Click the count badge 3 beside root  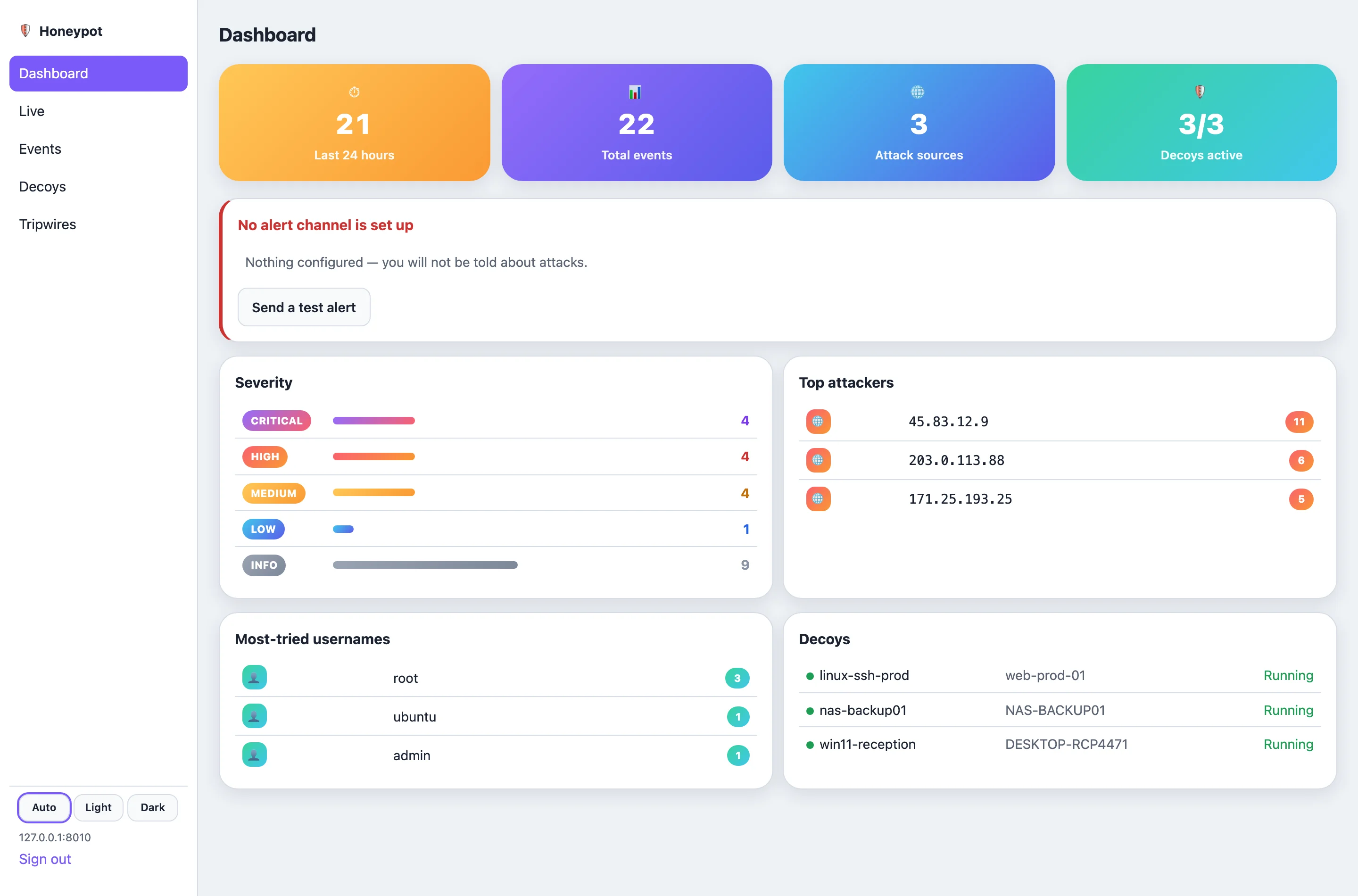(737, 678)
